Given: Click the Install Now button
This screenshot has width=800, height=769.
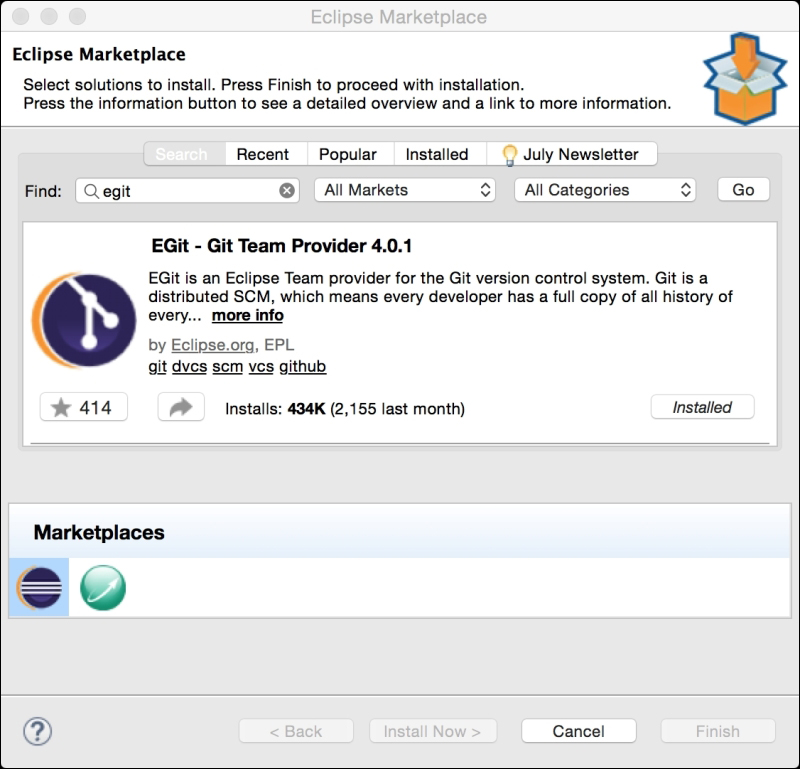Looking at the screenshot, I should click(x=433, y=731).
